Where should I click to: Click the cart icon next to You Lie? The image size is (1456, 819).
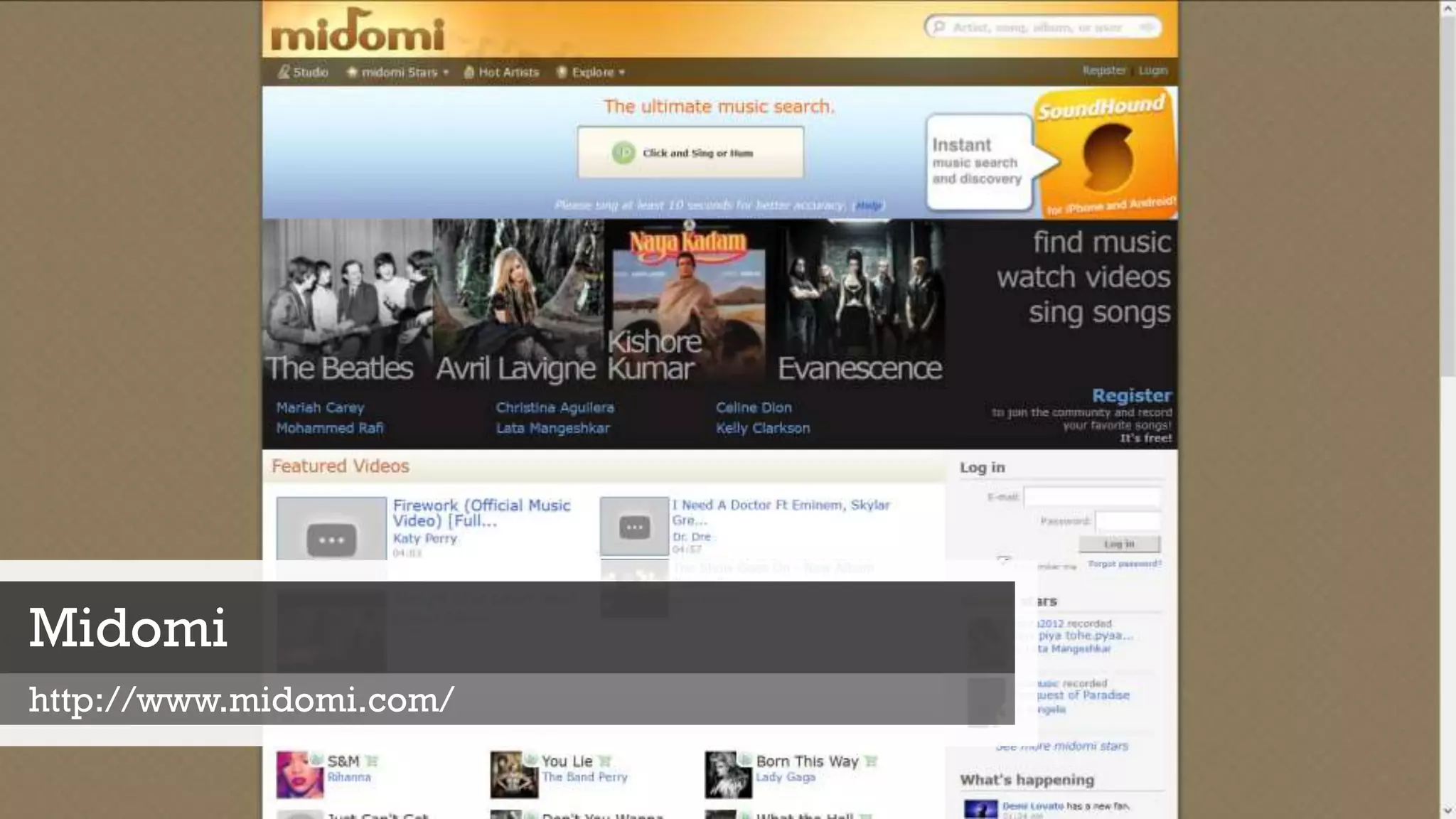coord(605,761)
